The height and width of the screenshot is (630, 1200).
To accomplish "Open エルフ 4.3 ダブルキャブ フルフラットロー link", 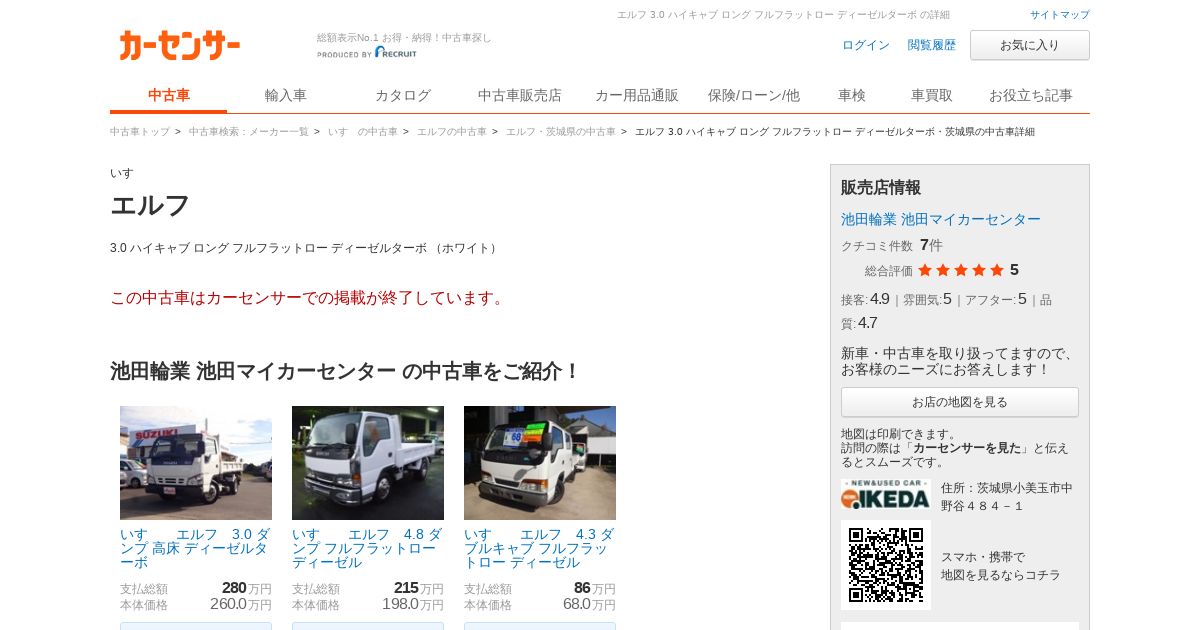I will coord(540,548).
